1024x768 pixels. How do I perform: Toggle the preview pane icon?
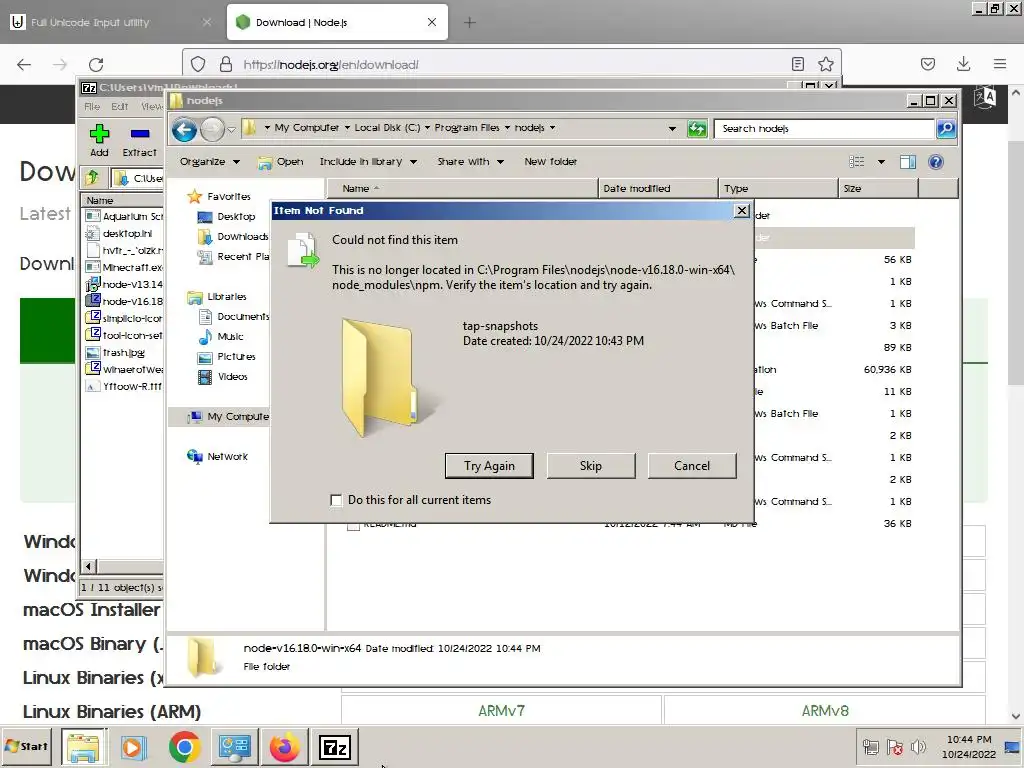[908, 162]
